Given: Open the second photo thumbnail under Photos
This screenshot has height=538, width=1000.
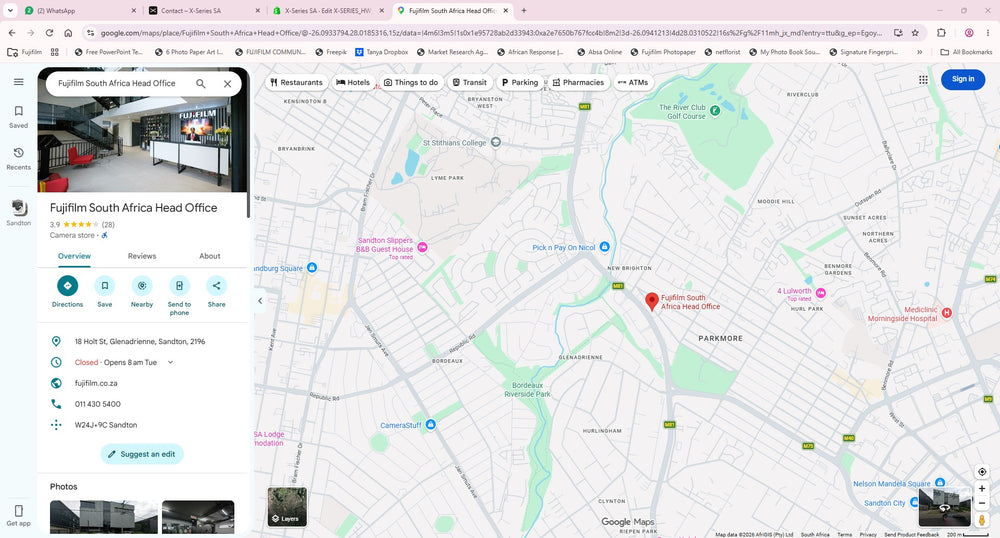Looking at the screenshot, I should click(198, 517).
